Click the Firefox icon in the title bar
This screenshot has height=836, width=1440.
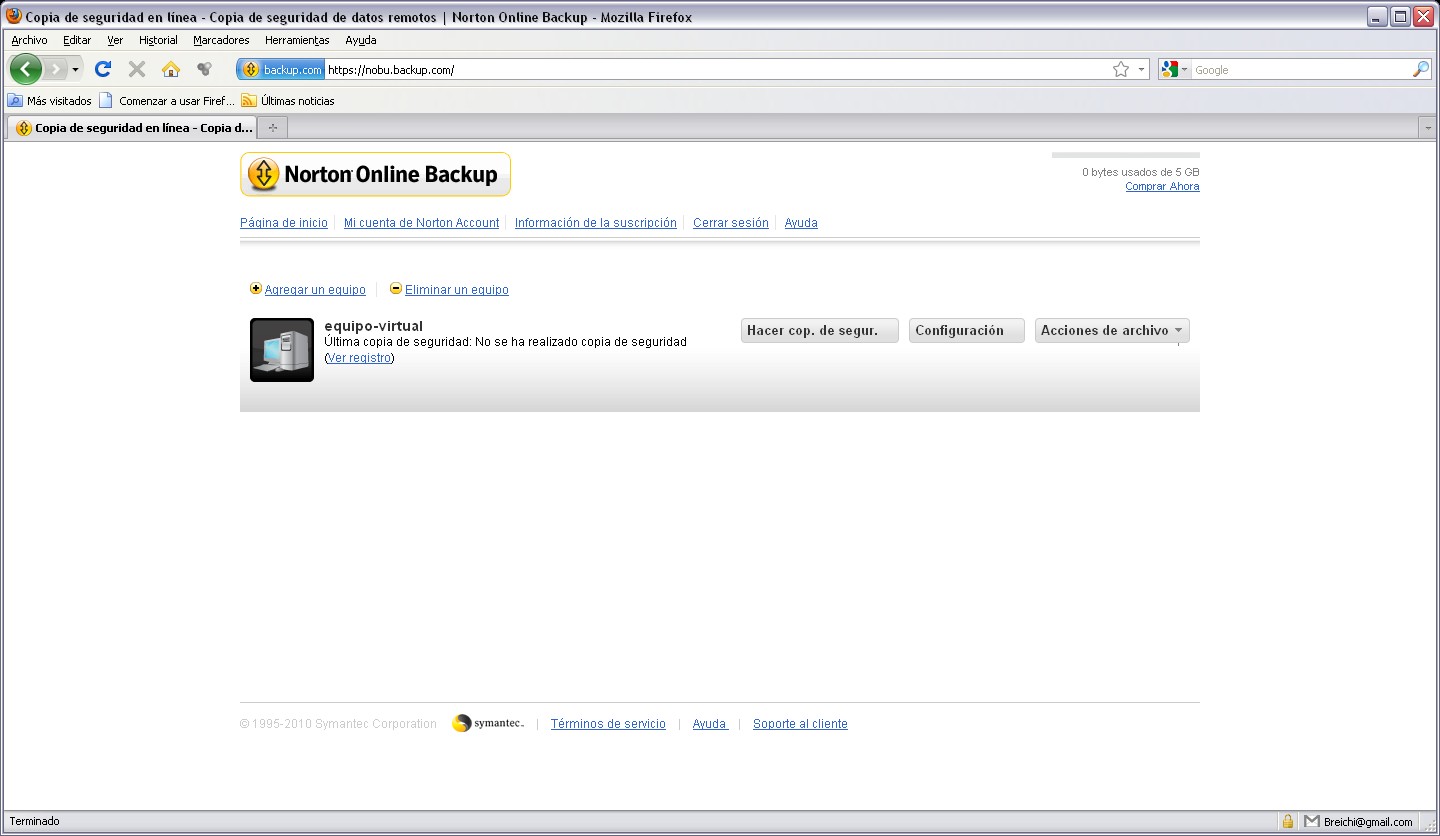[13, 16]
